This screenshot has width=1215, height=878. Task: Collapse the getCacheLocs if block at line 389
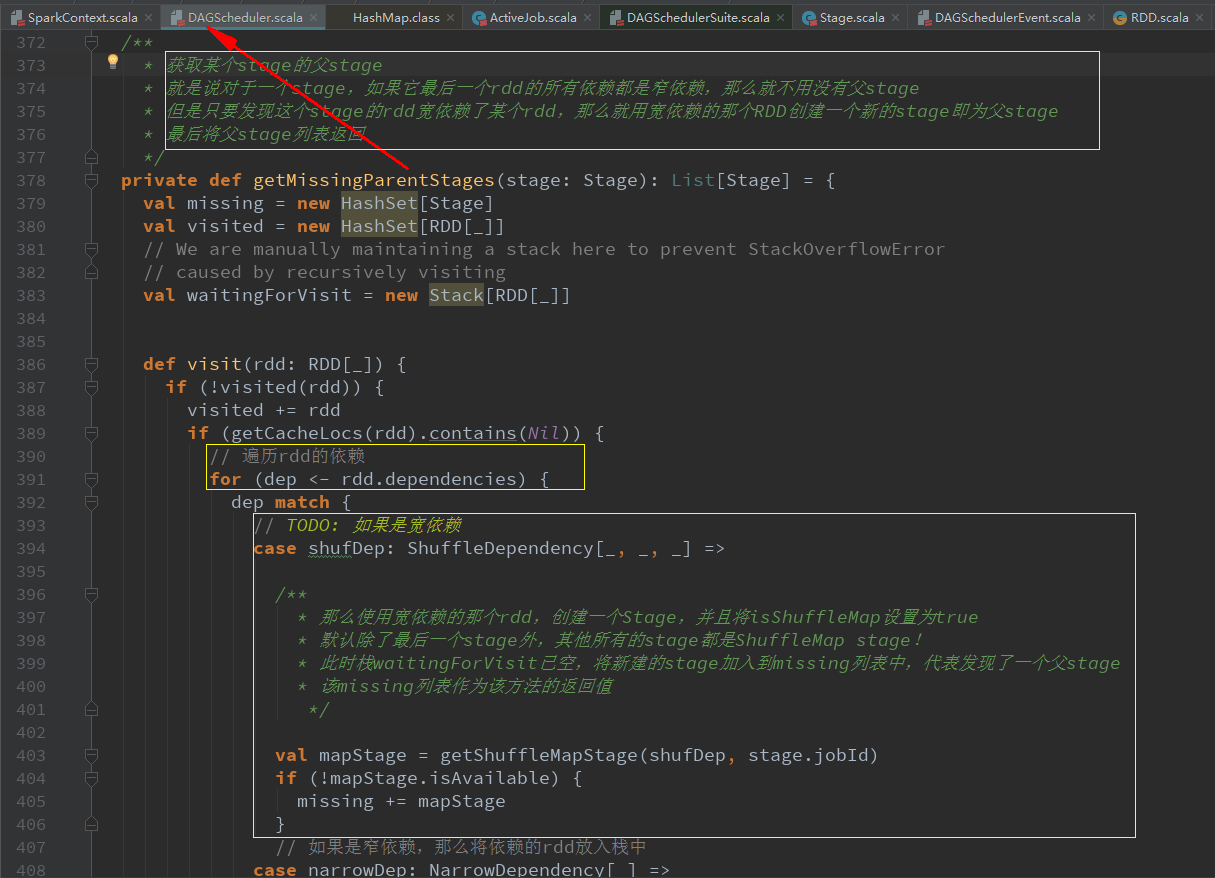coord(91,433)
